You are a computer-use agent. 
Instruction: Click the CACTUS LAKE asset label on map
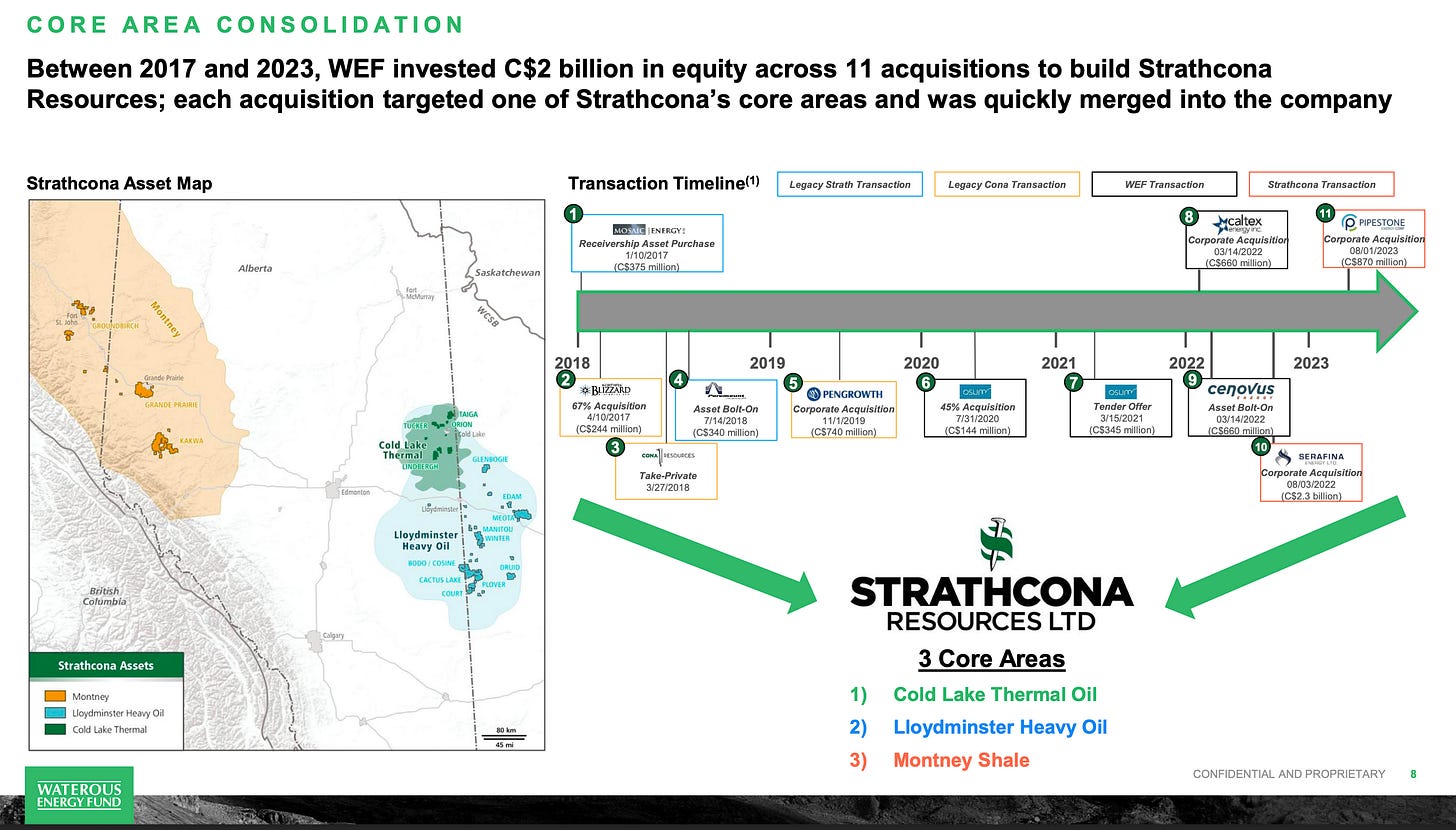click(441, 580)
